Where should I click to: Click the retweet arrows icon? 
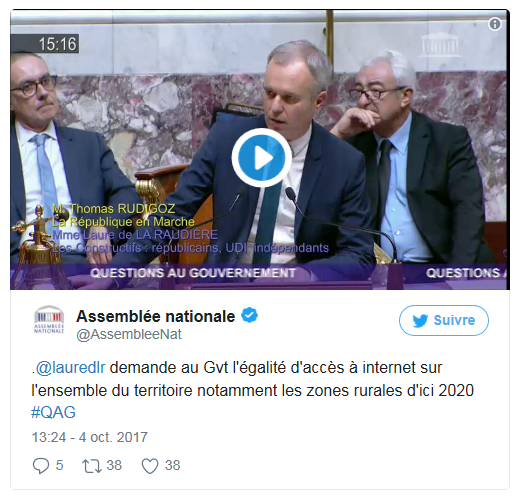tap(92, 466)
